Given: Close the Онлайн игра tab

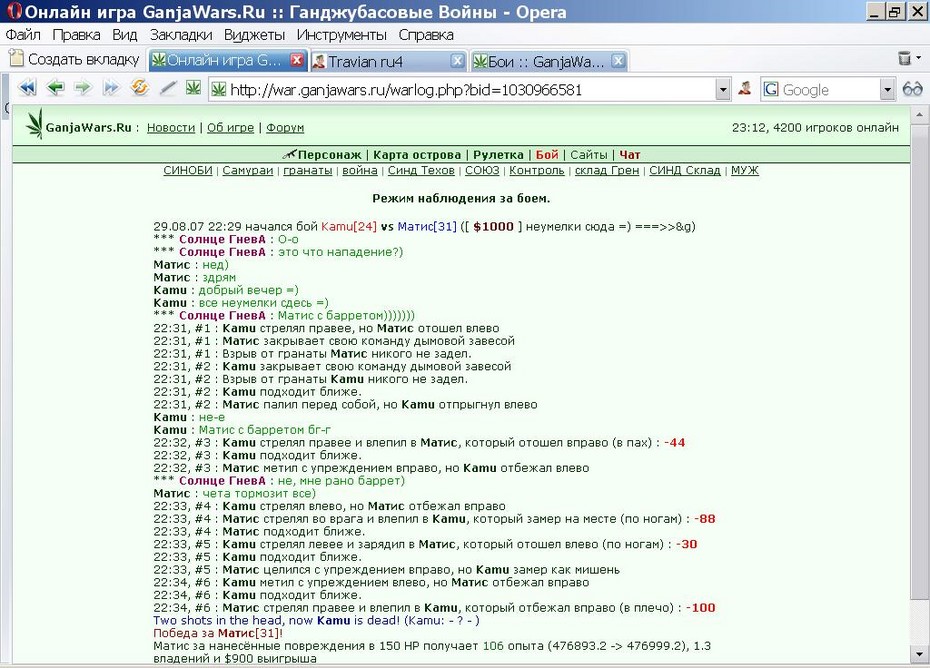Looking at the screenshot, I should tap(297, 60).
